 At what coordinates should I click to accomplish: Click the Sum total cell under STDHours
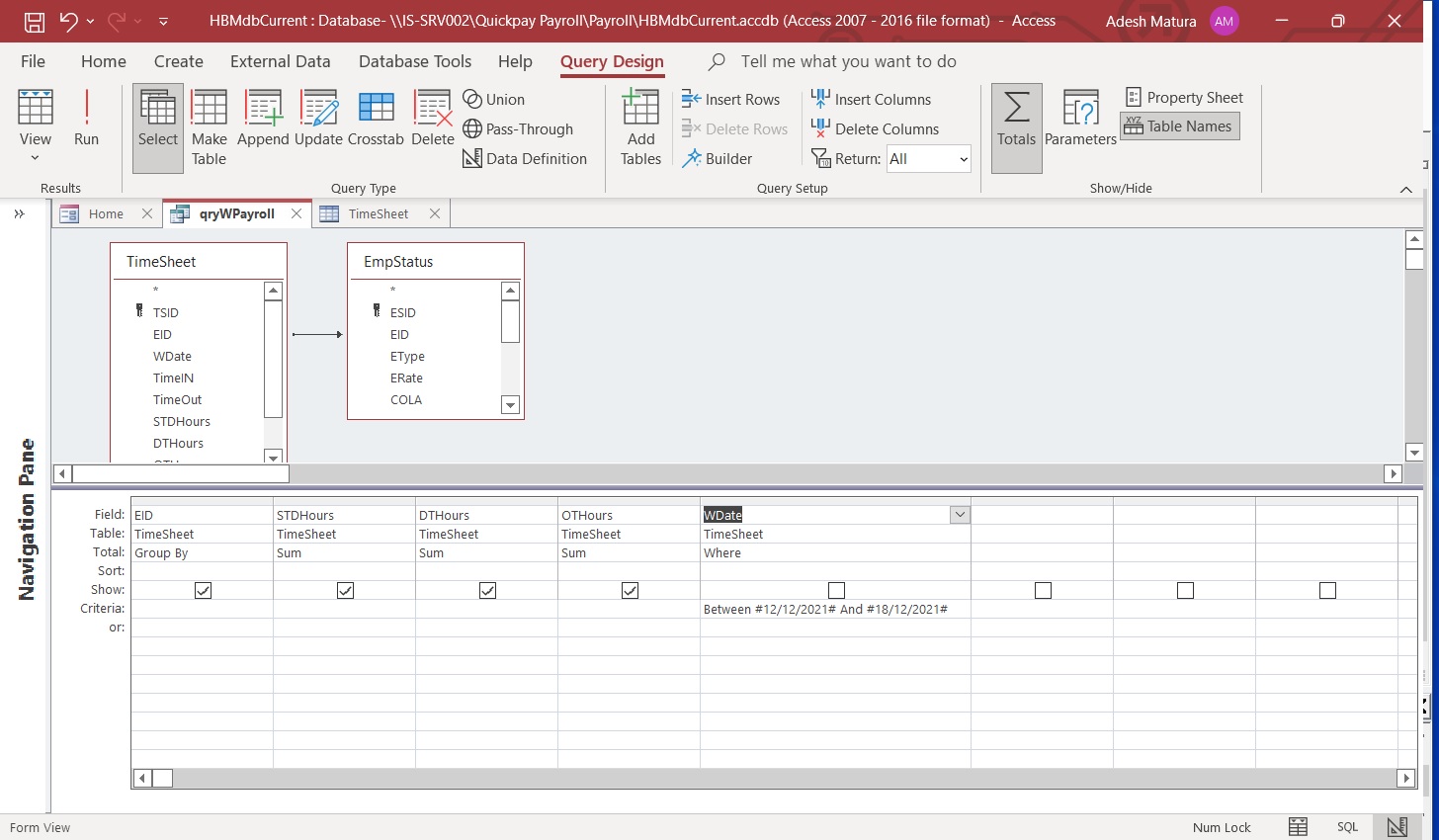(x=344, y=553)
